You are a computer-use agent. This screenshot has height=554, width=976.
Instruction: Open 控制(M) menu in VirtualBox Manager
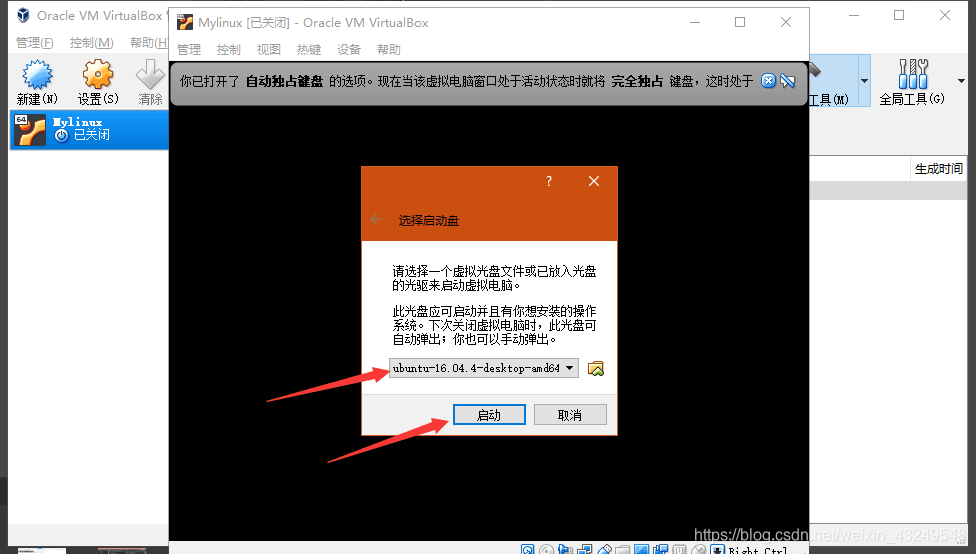pyautogui.click(x=92, y=42)
